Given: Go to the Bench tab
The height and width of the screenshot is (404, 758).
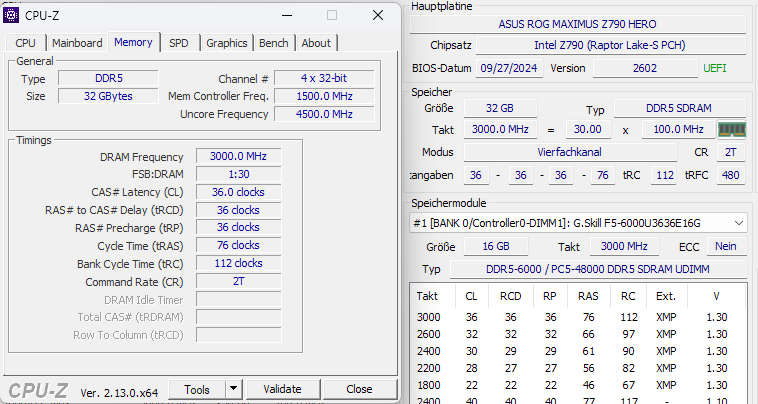Looking at the screenshot, I should (274, 43).
